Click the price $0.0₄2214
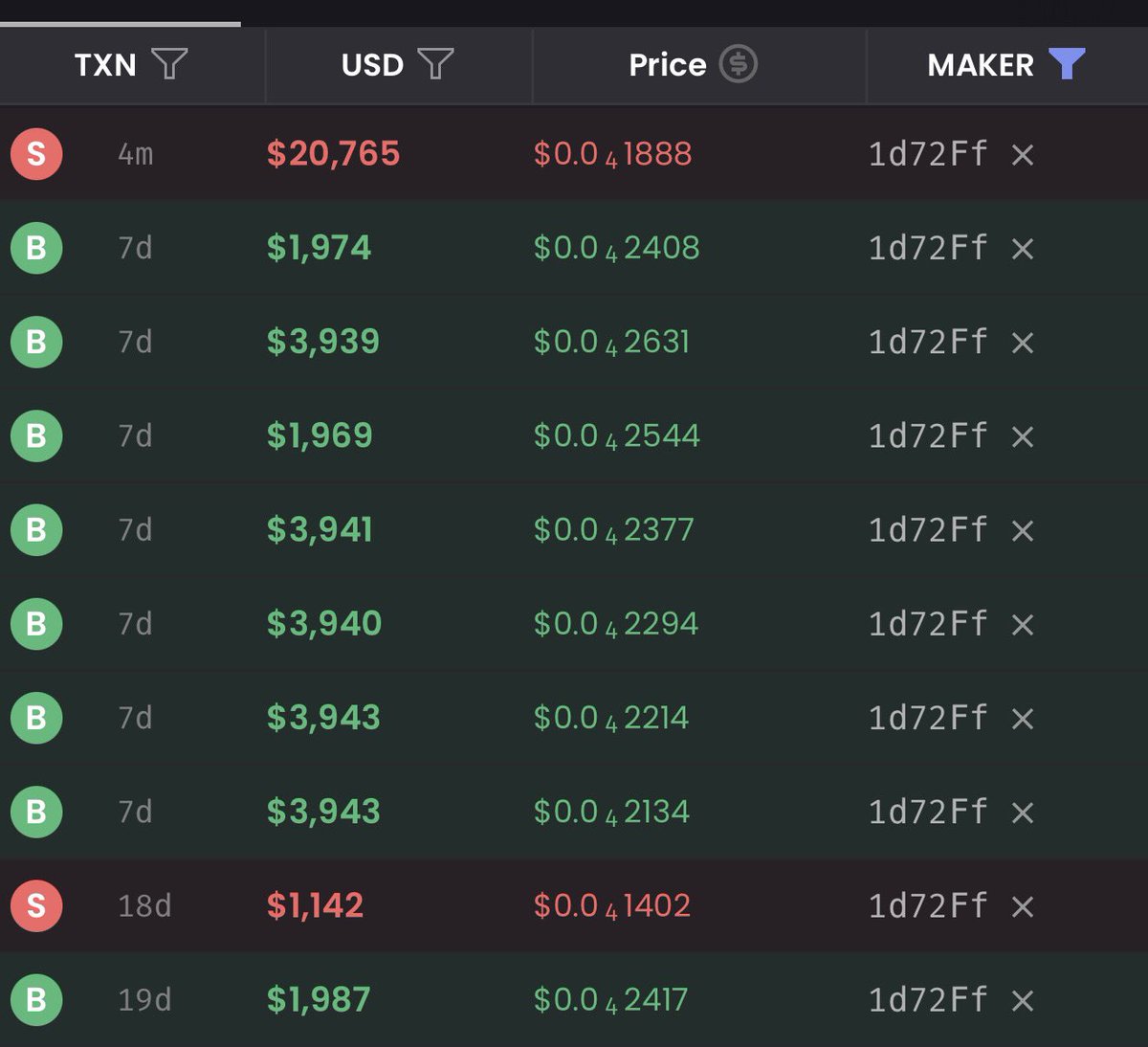 click(610, 717)
